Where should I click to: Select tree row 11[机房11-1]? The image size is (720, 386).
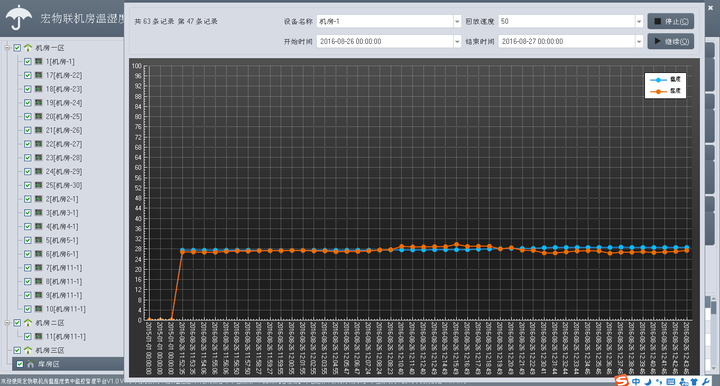[66, 336]
